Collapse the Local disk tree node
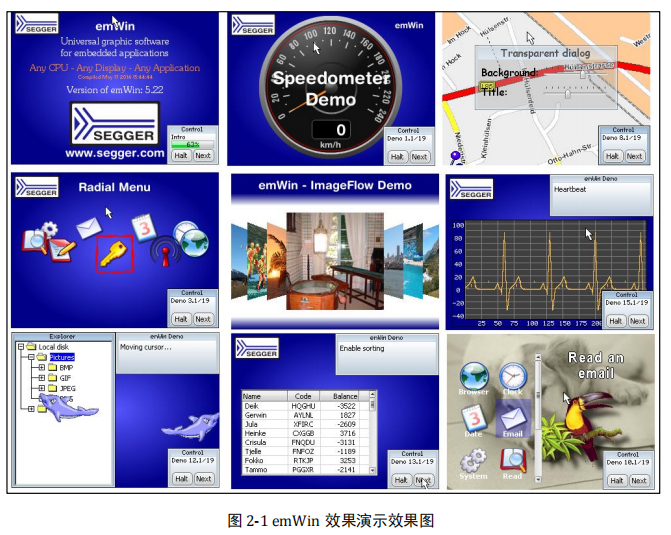Image resolution: width=671 pixels, height=535 pixels. point(21,347)
